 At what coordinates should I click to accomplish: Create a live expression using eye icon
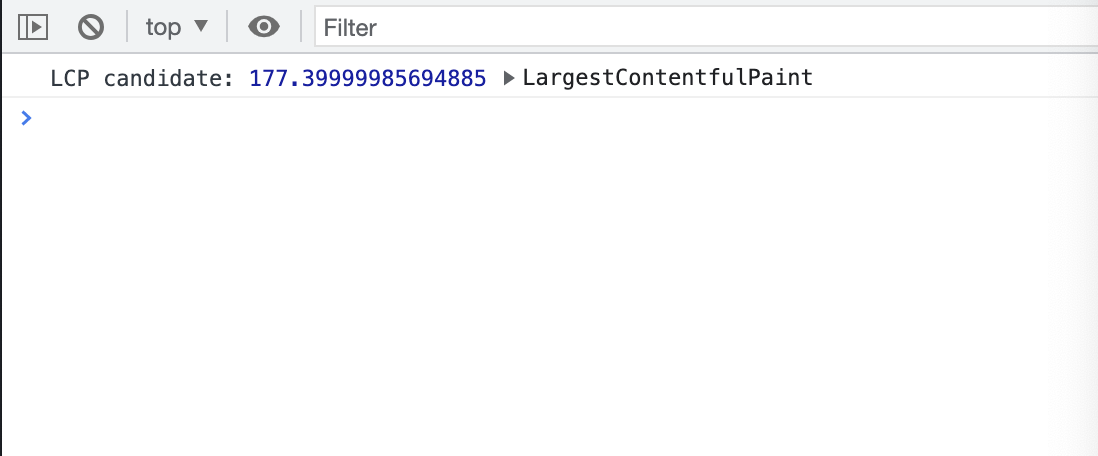tap(264, 27)
